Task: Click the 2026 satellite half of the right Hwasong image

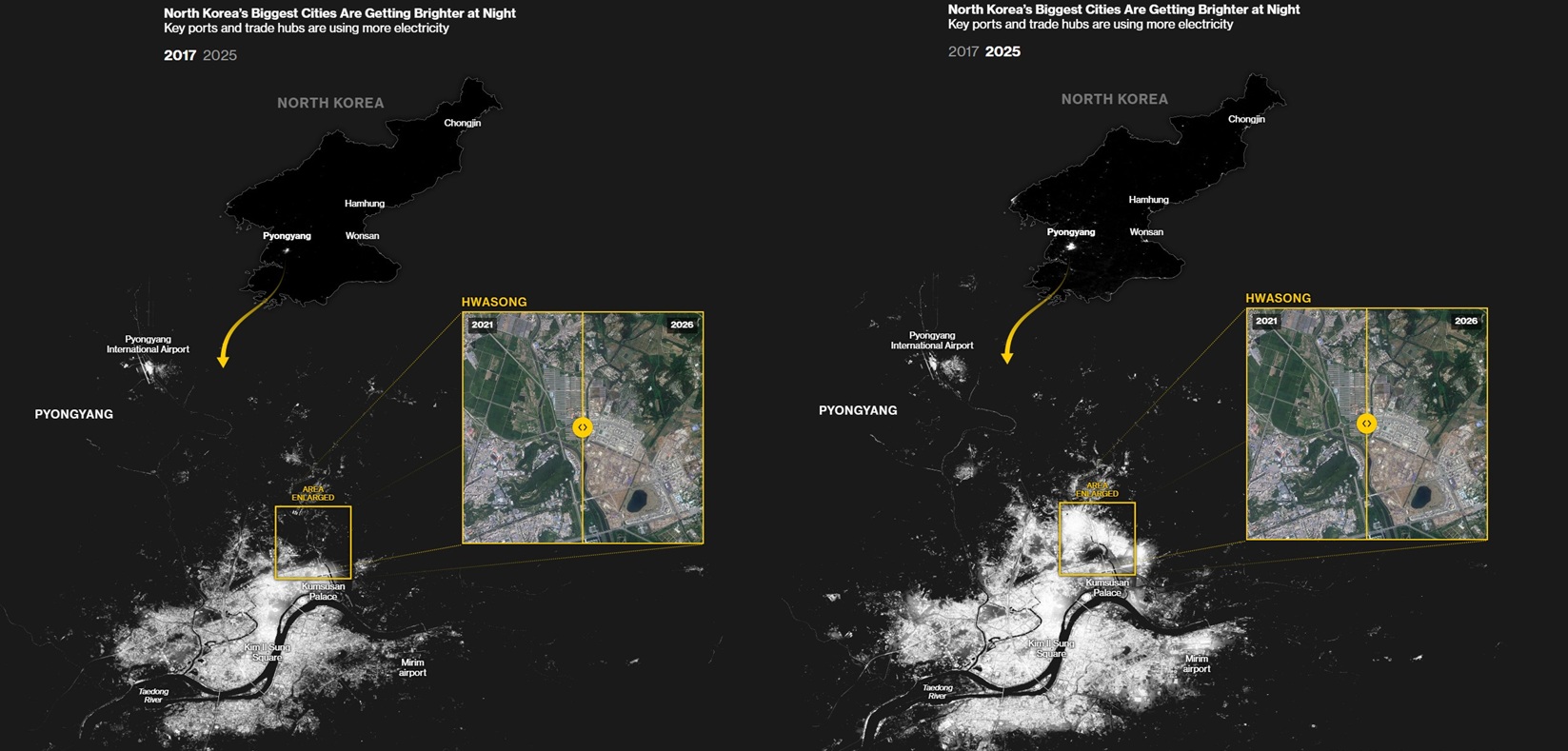Action: point(1427,424)
